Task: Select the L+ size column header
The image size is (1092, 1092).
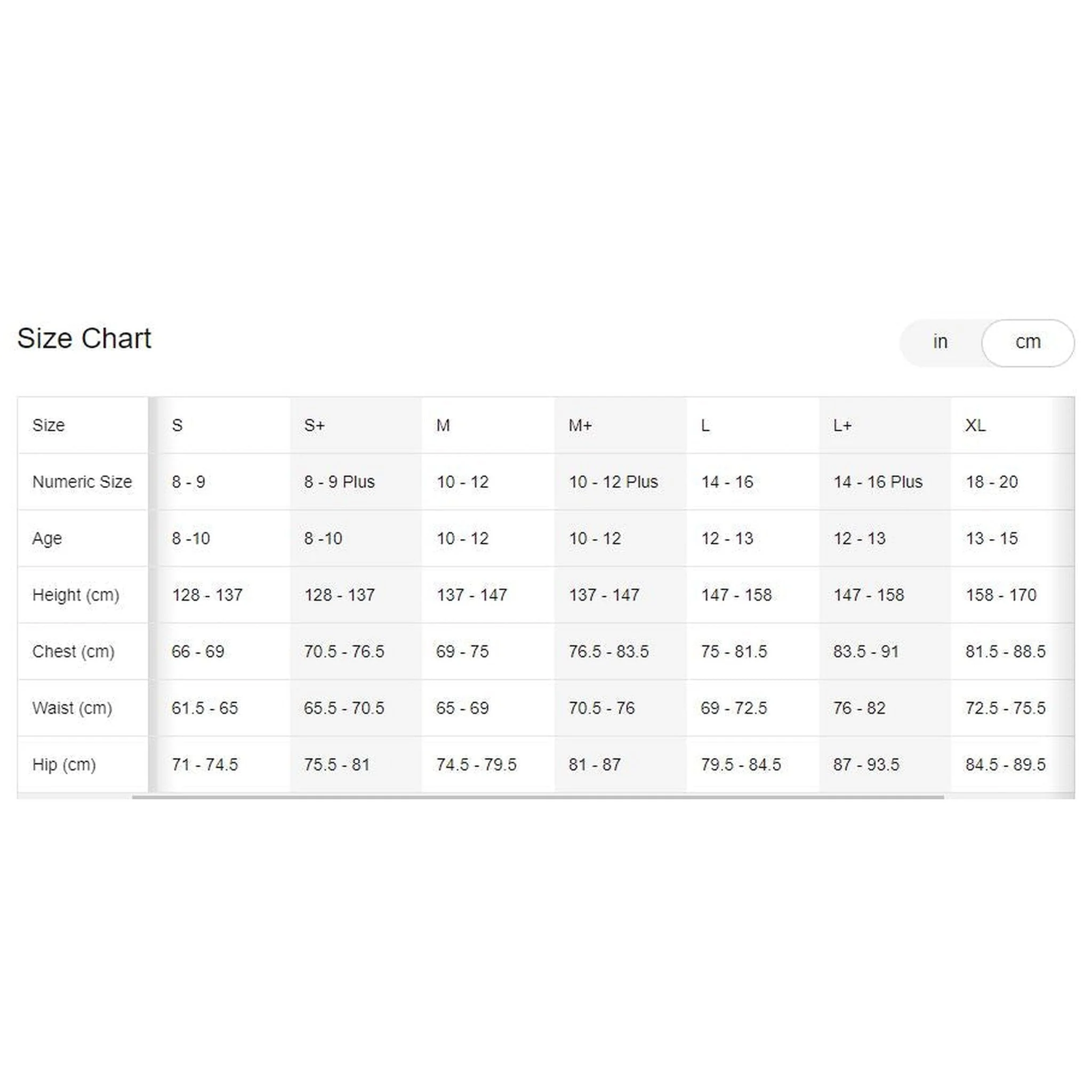Action: point(842,425)
